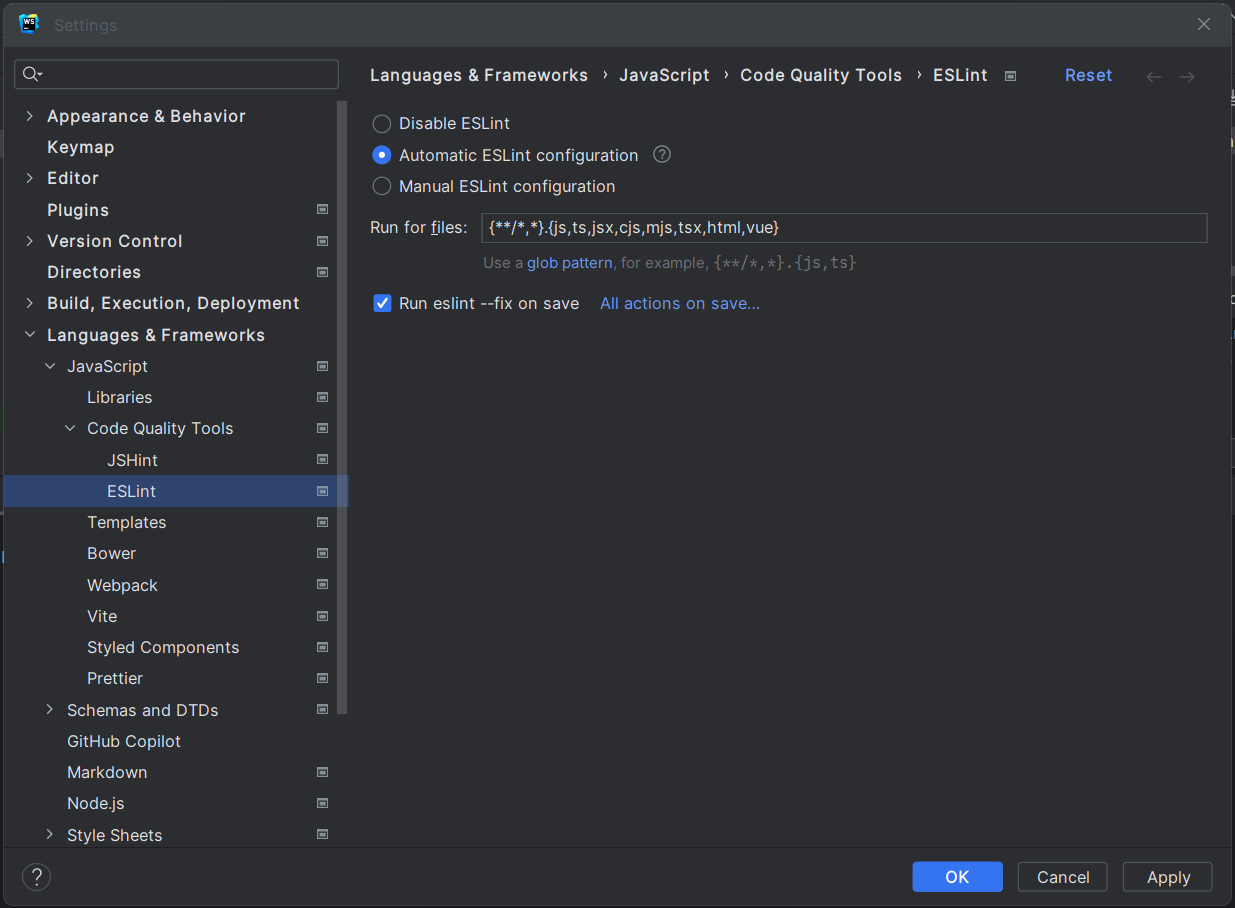The image size is (1235, 908).
Task: Click project settings icon on Styled Components row
Action: [x=322, y=647]
